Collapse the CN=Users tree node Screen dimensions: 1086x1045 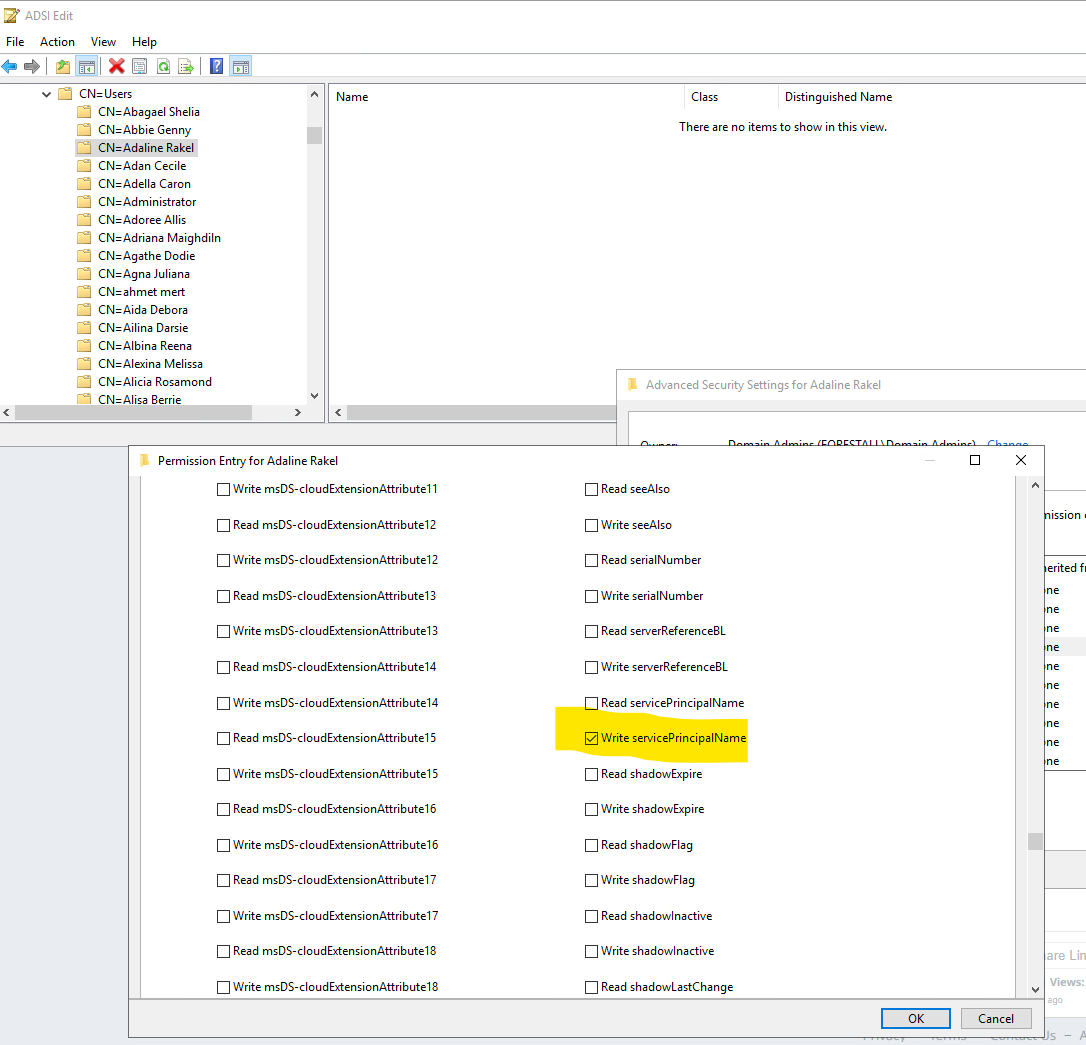[x=46, y=94]
